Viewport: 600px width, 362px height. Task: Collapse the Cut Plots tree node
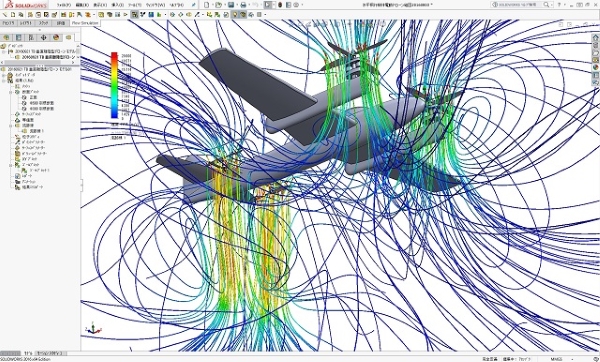(11, 92)
